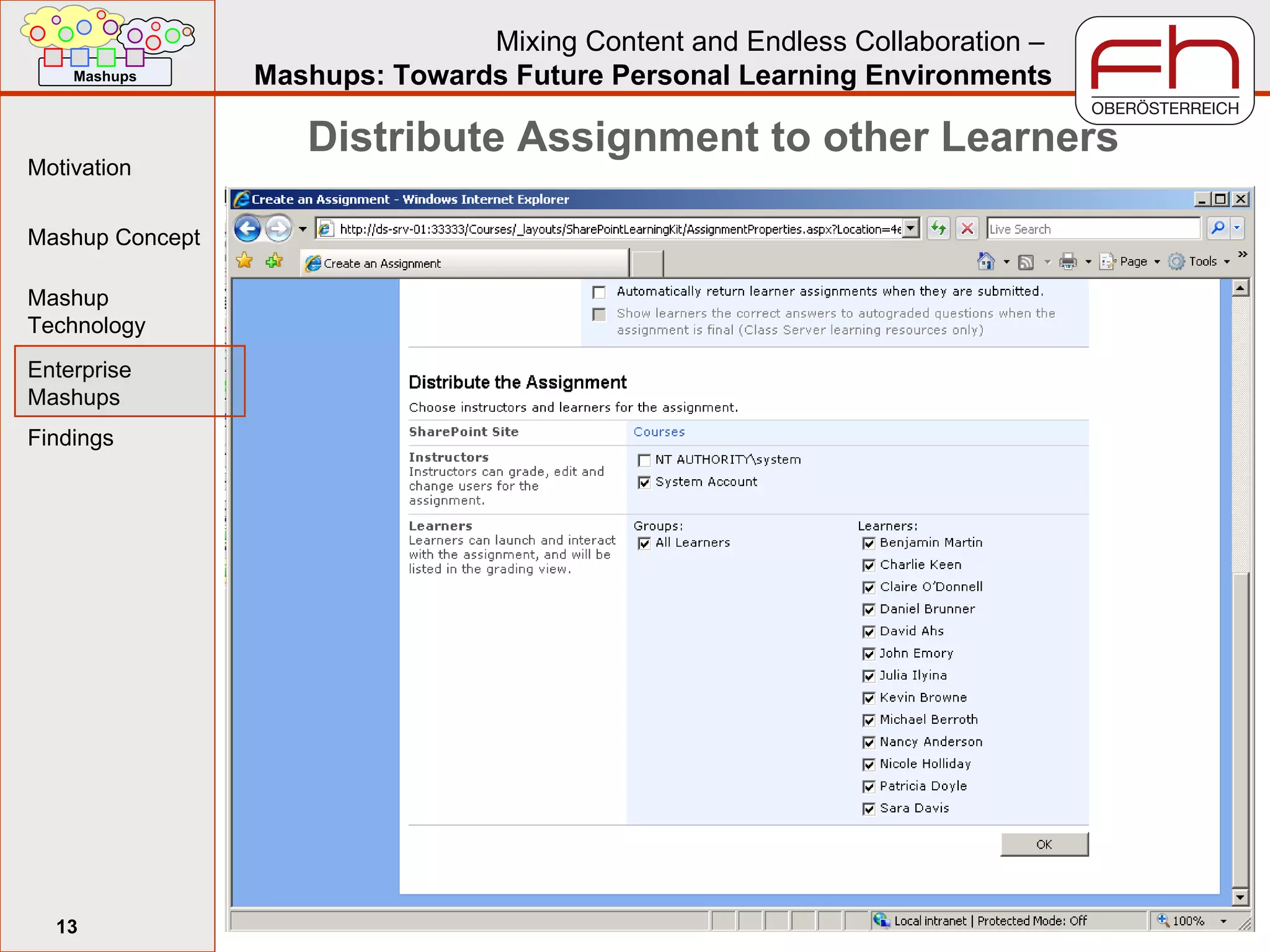Enable automatically return learner assignments checkbox
The width and height of the screenshot is (1270, 952).
[x=599, y=292]
